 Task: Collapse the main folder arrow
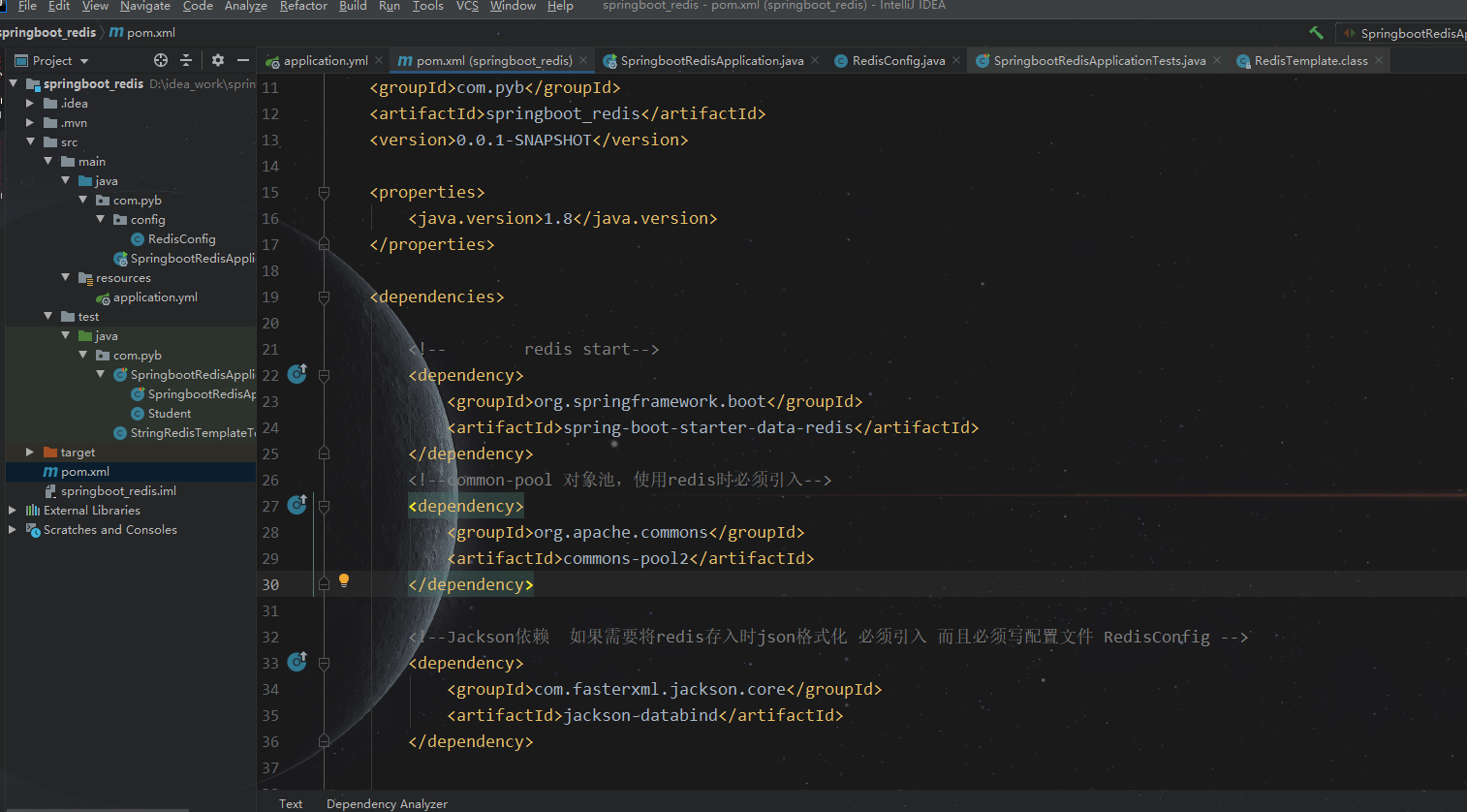(47, 161)
